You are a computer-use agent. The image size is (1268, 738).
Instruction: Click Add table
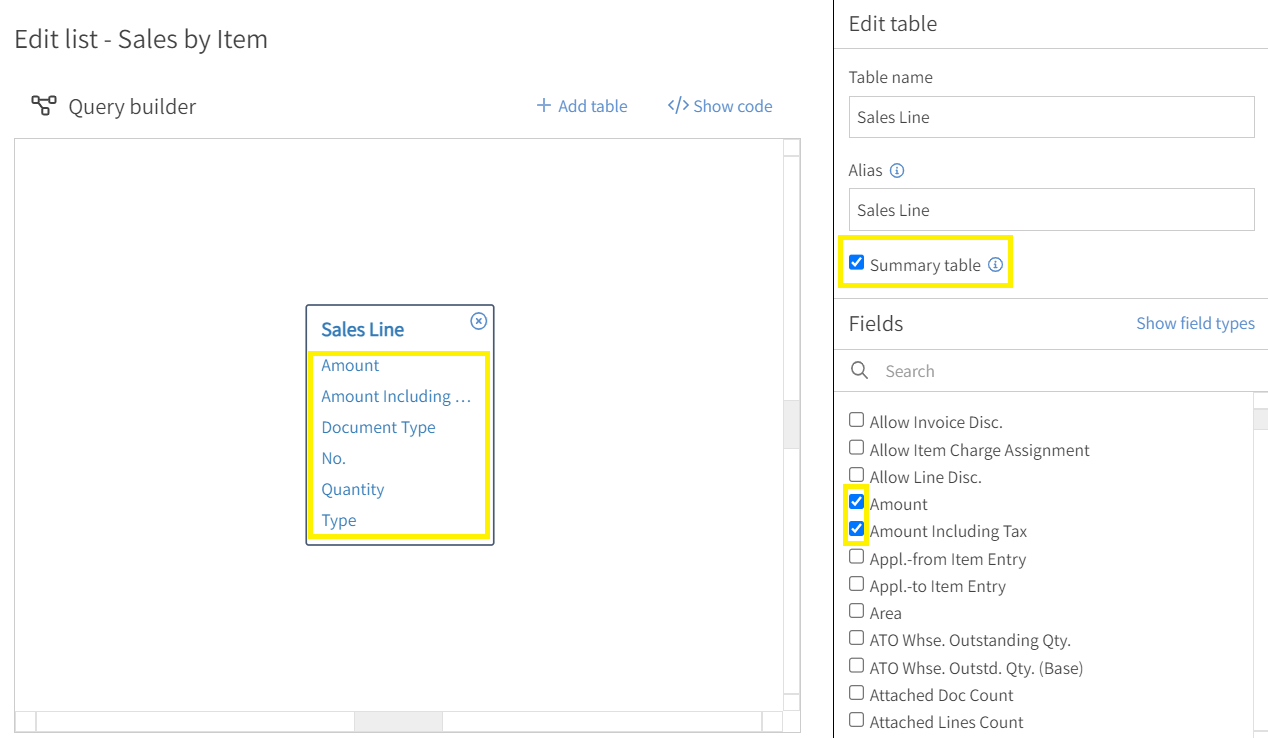582,106
